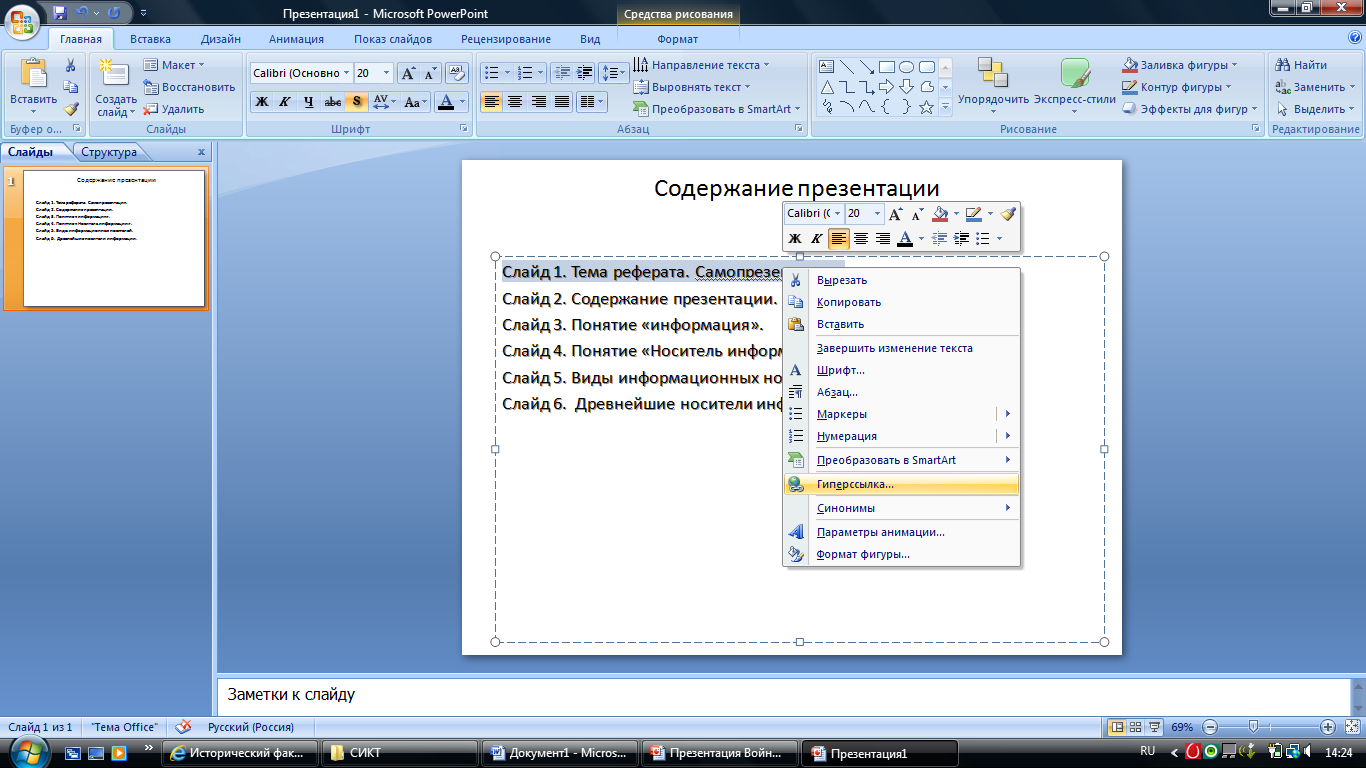Click Increase Font Size icon in ribbon

408,73
